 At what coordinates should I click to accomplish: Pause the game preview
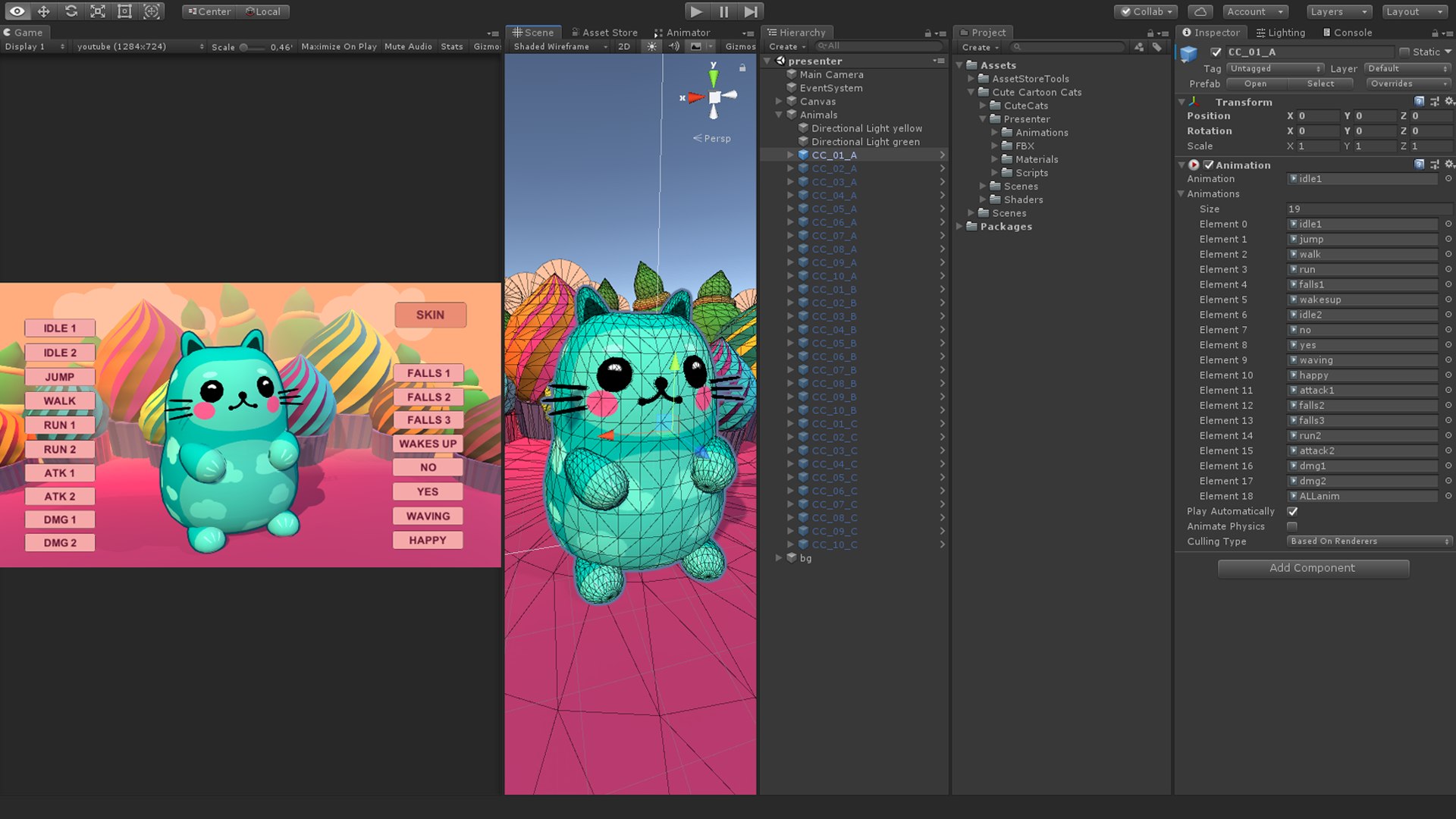(723, 11)
